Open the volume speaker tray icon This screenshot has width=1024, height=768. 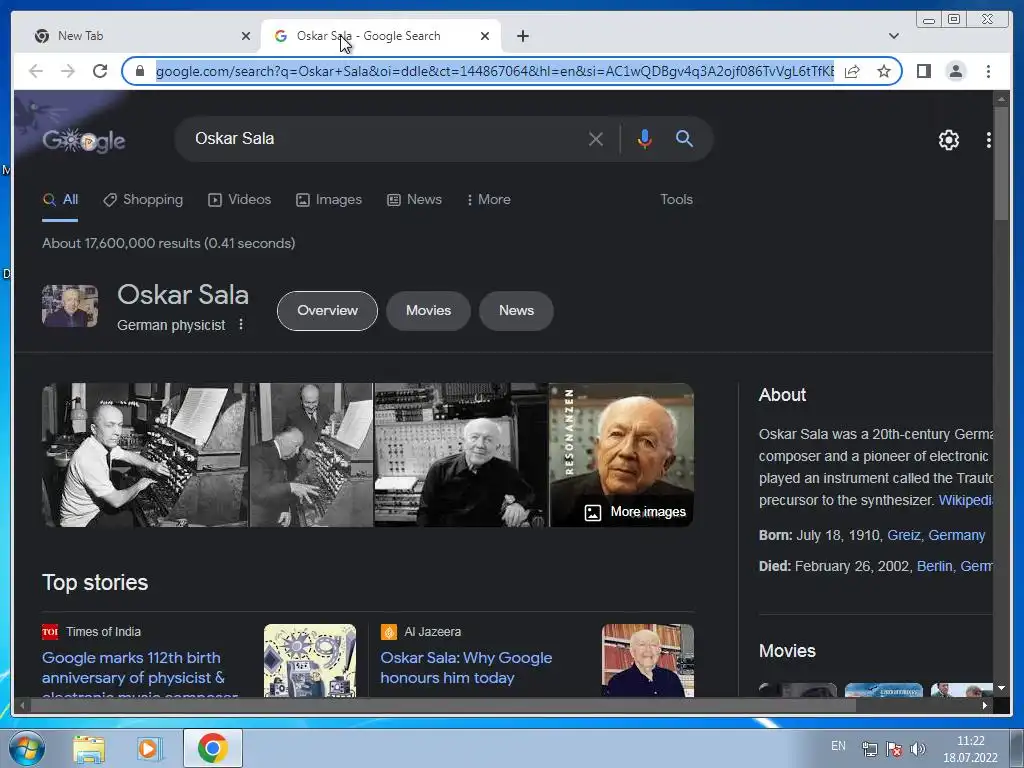[918, 749]
